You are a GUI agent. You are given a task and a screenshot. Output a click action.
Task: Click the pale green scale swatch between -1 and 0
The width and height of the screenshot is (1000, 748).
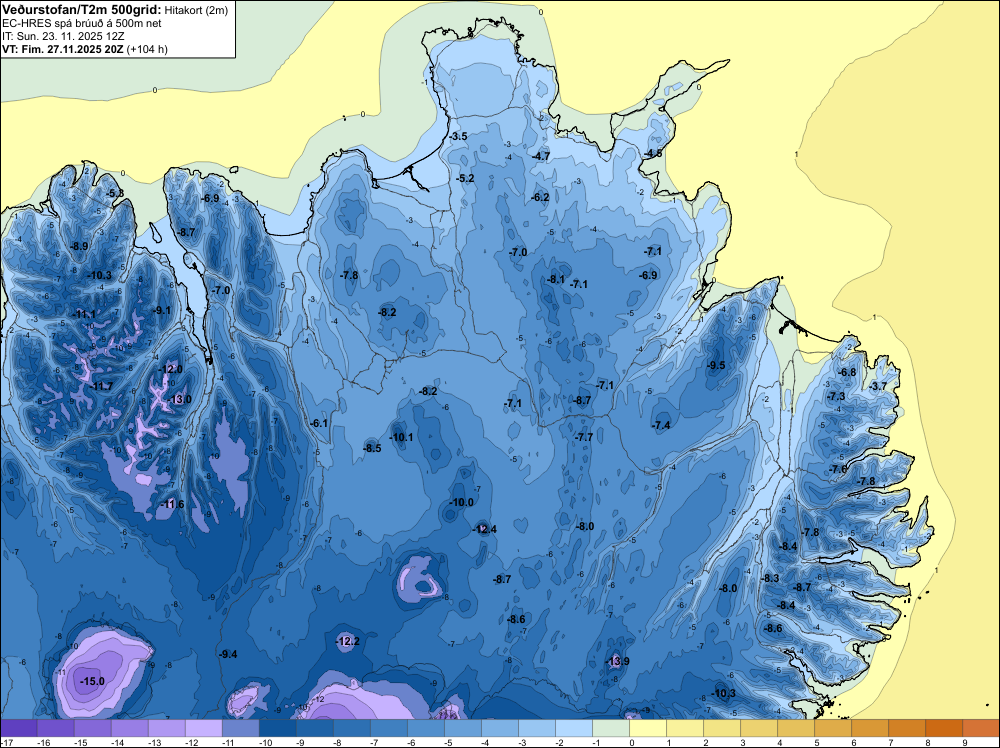click(x=611, y=728)
